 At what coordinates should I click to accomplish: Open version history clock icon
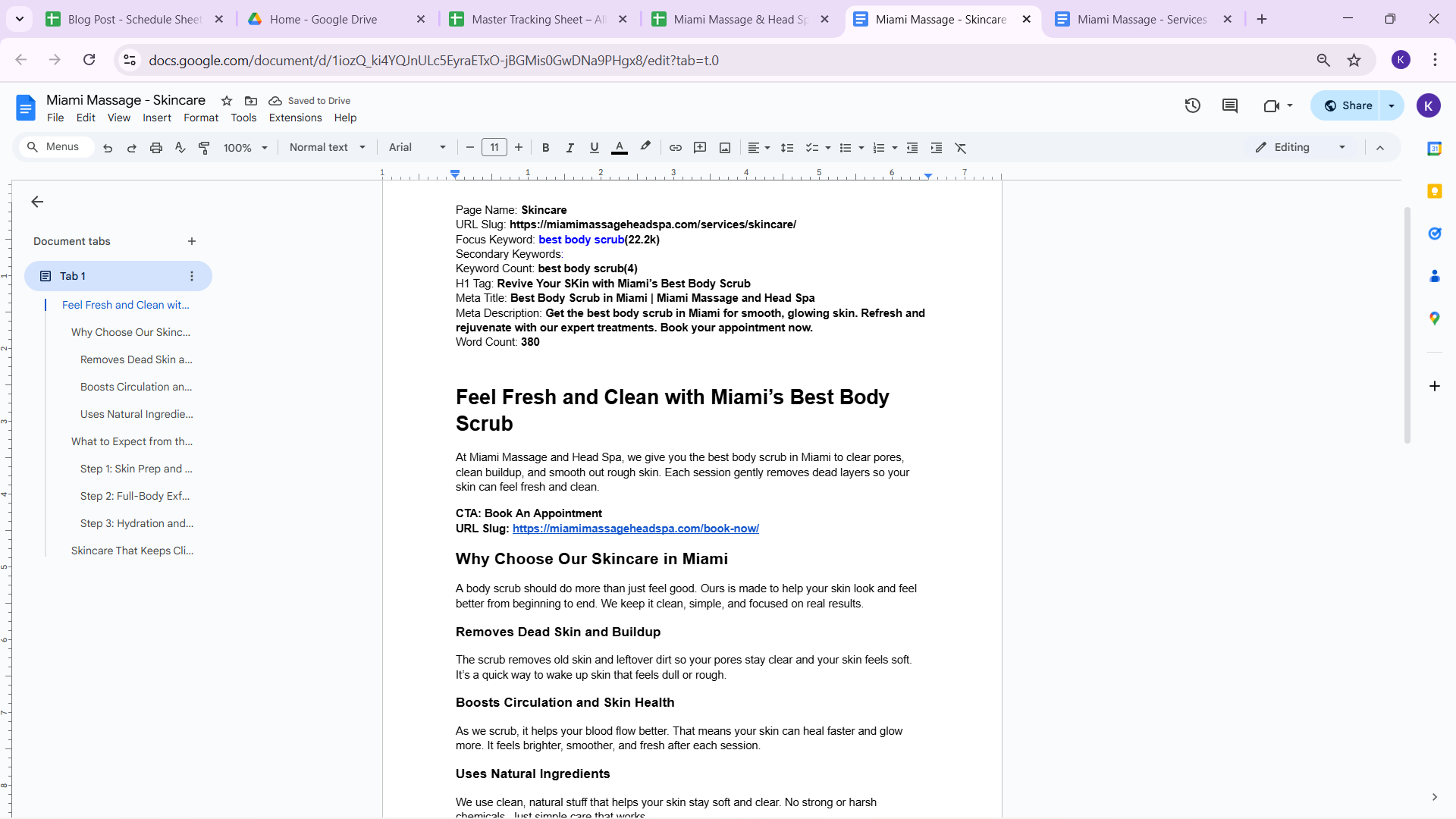1192,106
